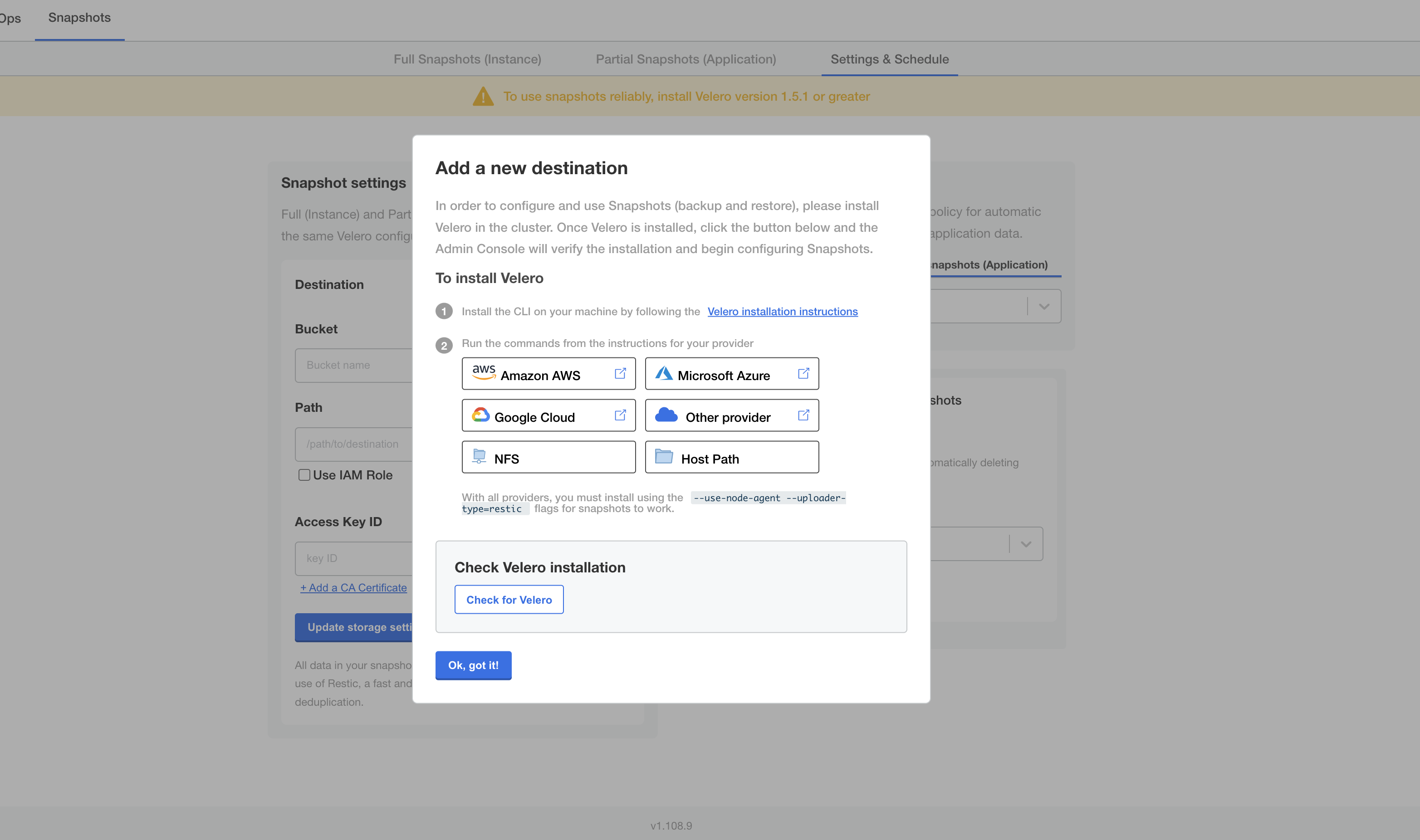Viewport: 1420px width, 840px height.
Task: Open Other provider external link icon
Action: point(803,415)
